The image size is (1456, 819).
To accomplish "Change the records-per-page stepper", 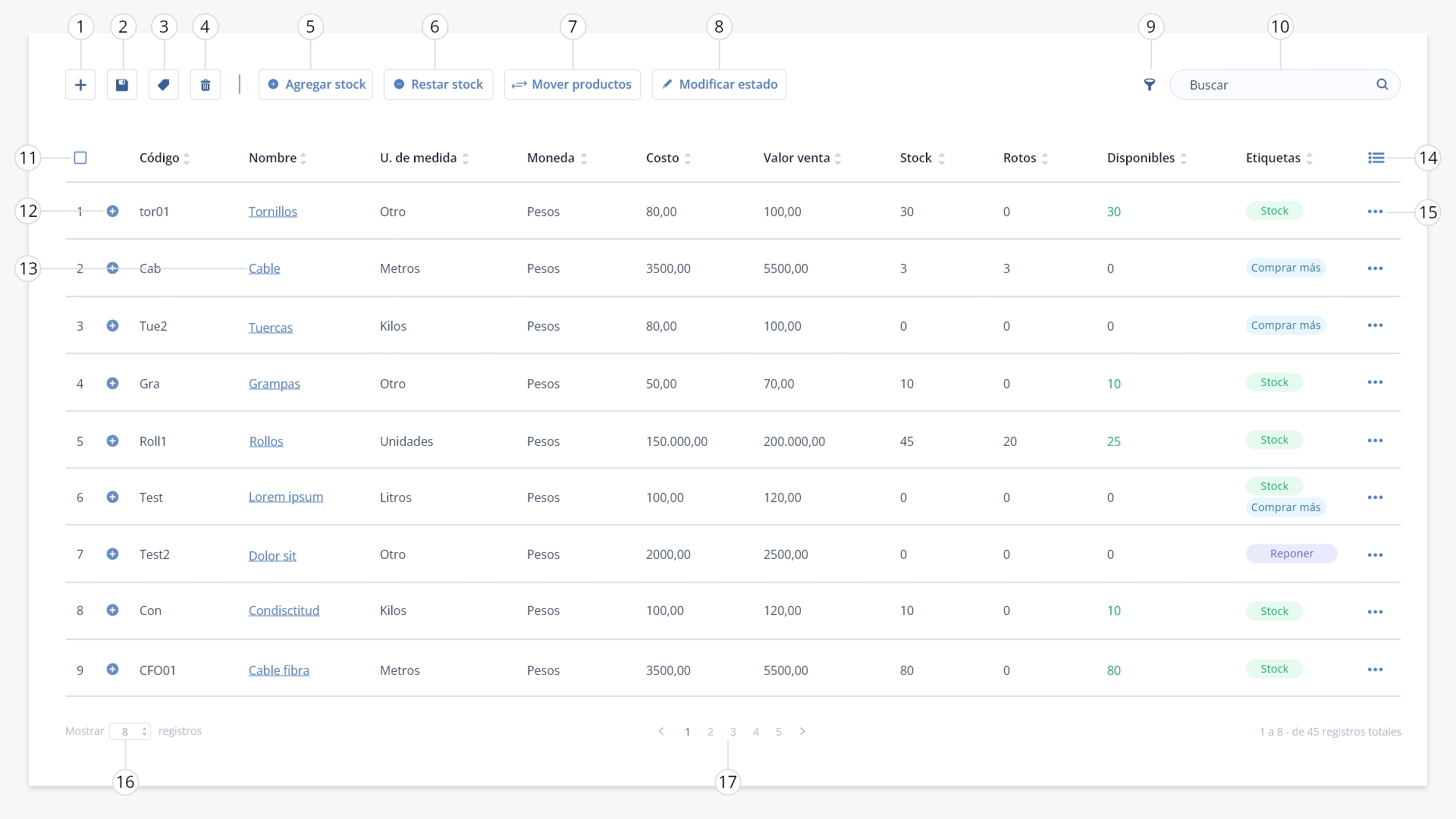I will 130,732.
